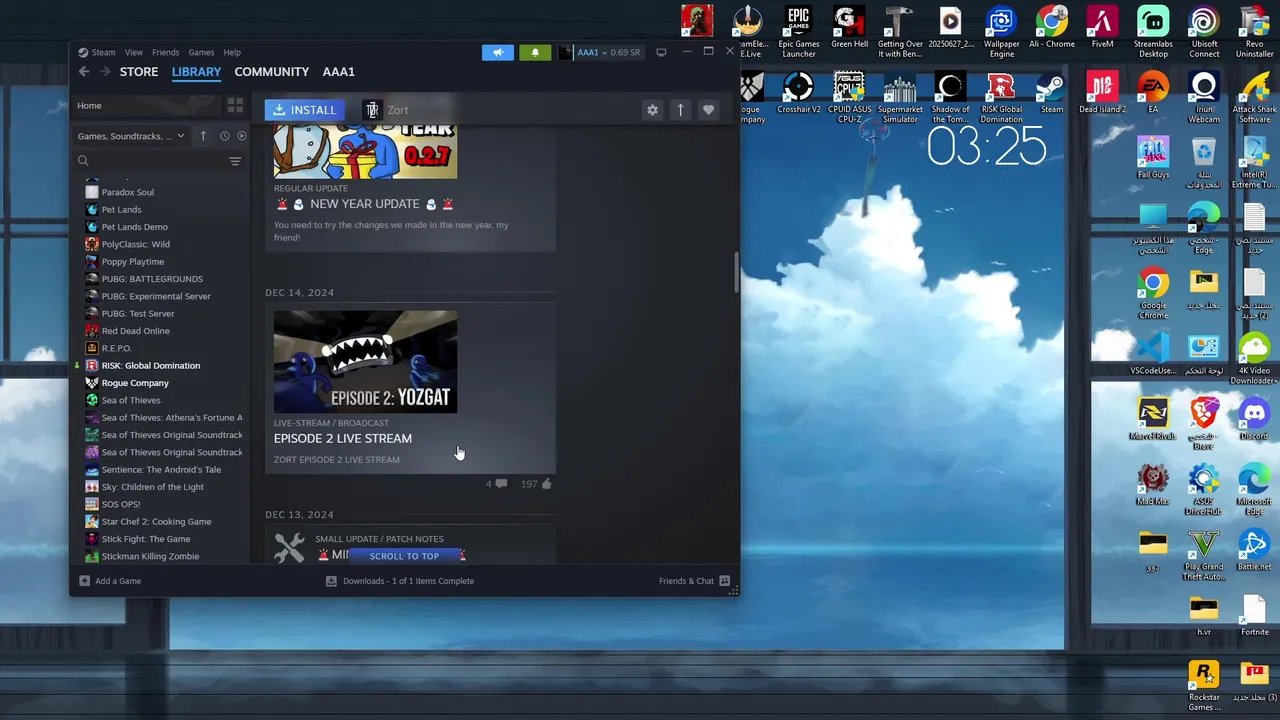Open the View menu

[x=133, y=52]
